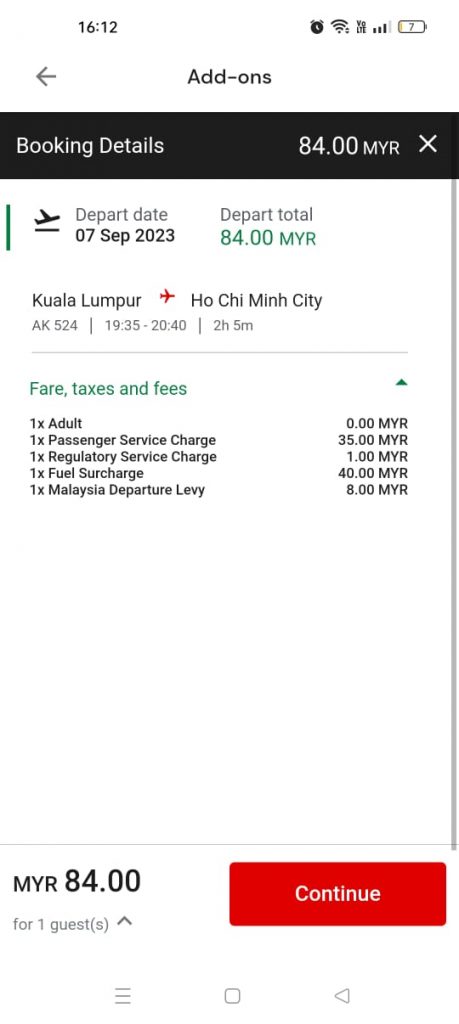Screen dimensions: 459x1024
Task: Collapse Fare, taxes and fees section
Action: tap(402, 383)
